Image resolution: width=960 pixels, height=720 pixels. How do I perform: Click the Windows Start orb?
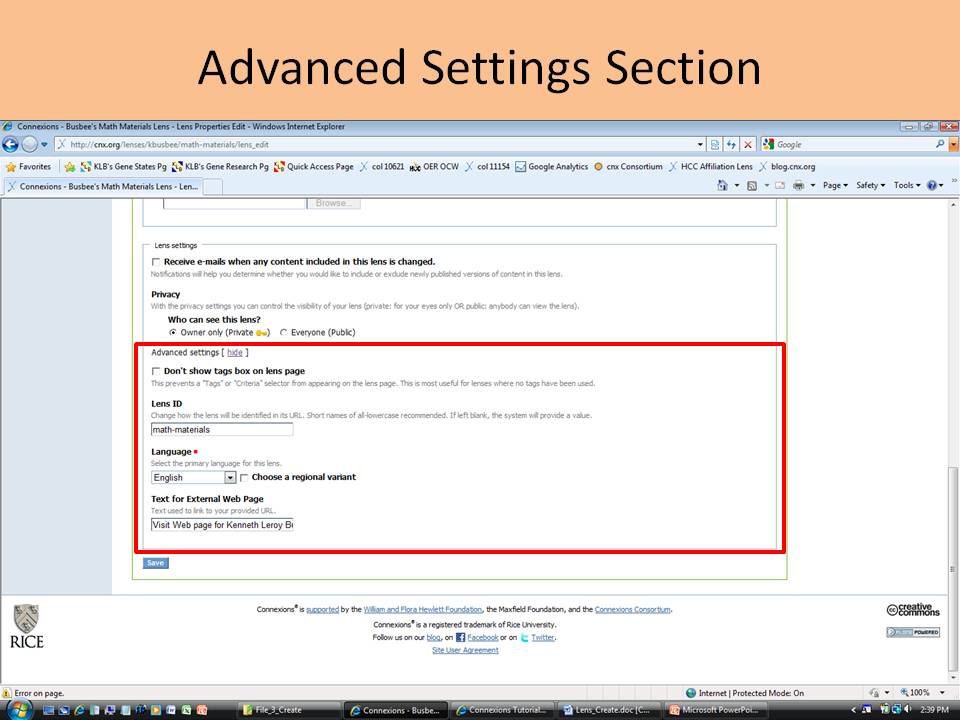tap(19, 709)
